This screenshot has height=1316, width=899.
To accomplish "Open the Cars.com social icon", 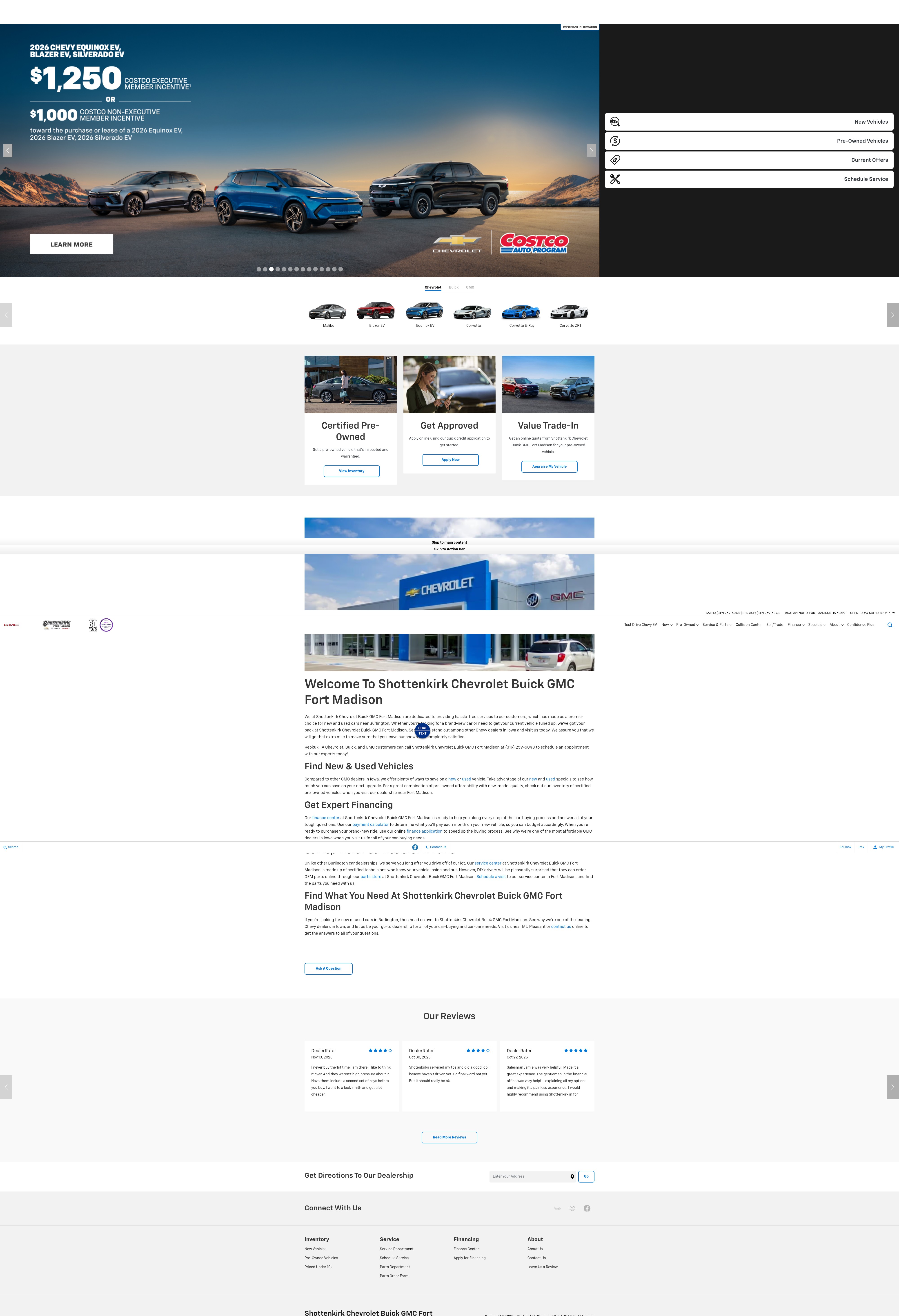I will (x=557, y=1208).
